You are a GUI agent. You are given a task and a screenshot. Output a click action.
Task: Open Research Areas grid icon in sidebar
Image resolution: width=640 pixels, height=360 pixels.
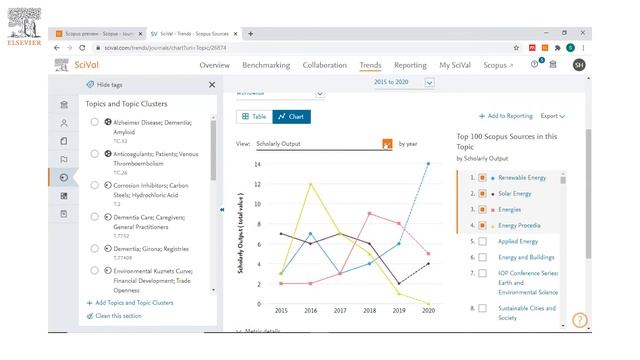(64, 196)
